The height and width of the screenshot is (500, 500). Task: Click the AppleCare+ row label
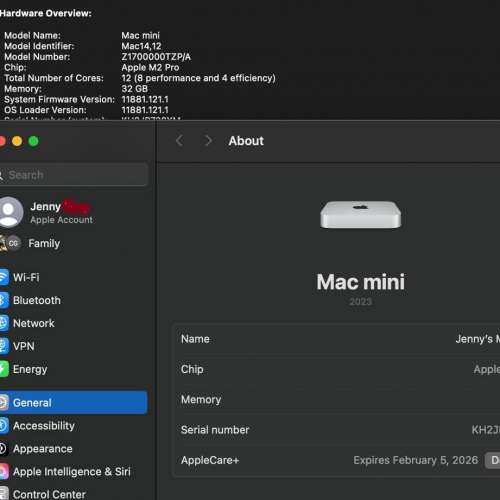[210, 460]
